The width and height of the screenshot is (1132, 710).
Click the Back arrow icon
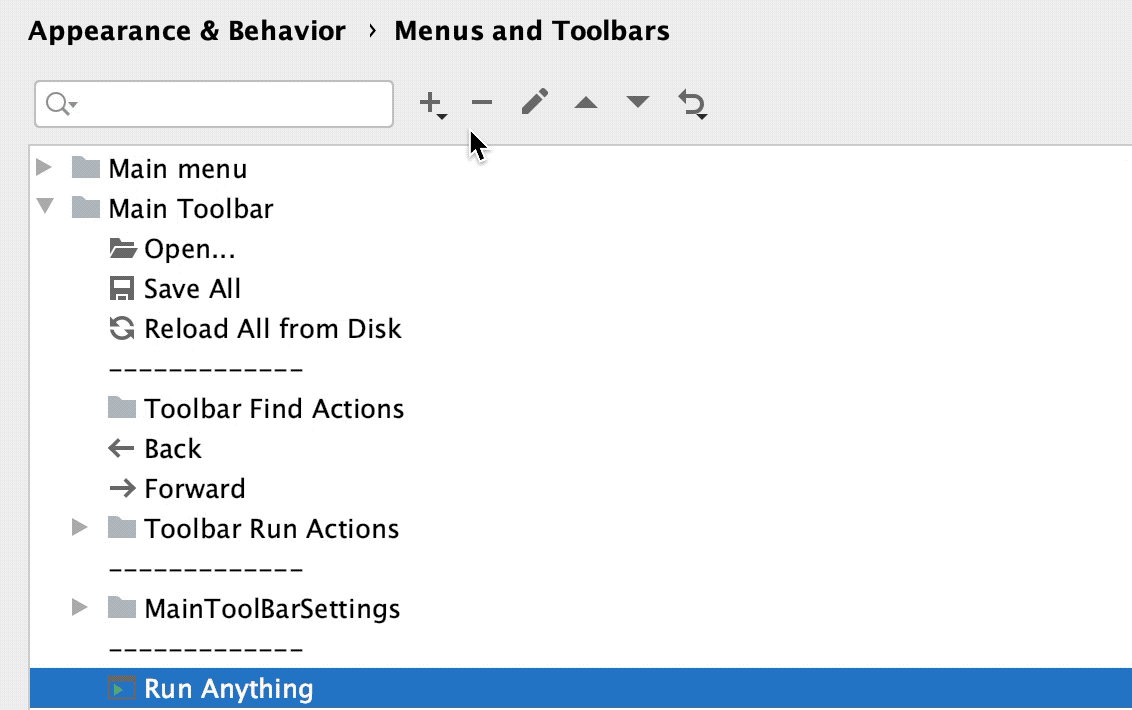(x=120, y=448)
